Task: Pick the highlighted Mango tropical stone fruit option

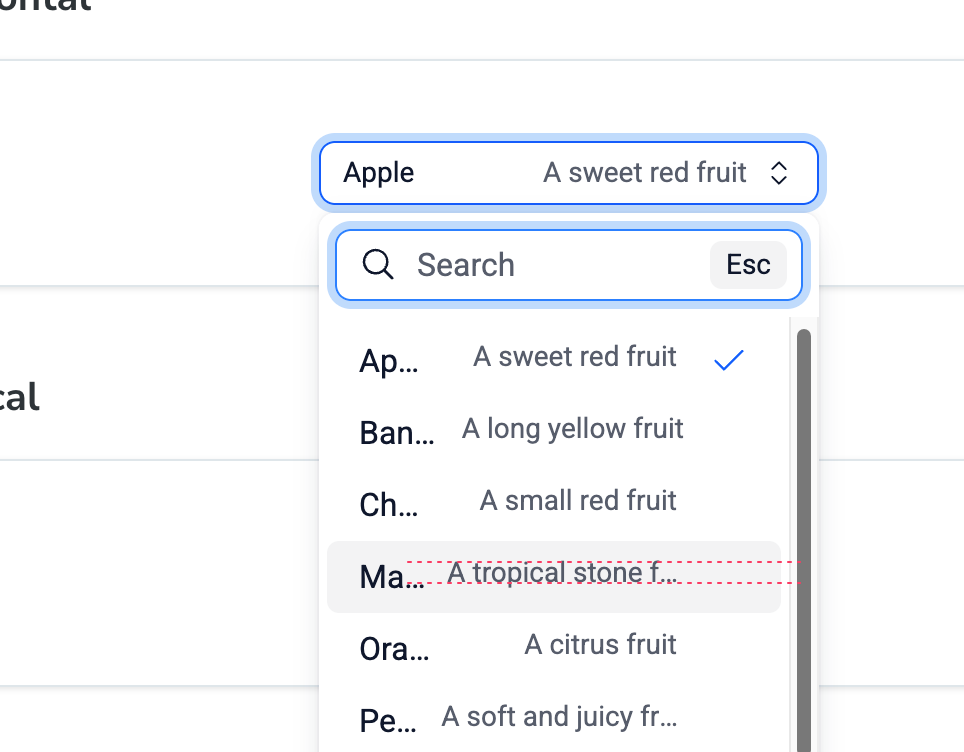Action: coord(553,576)
